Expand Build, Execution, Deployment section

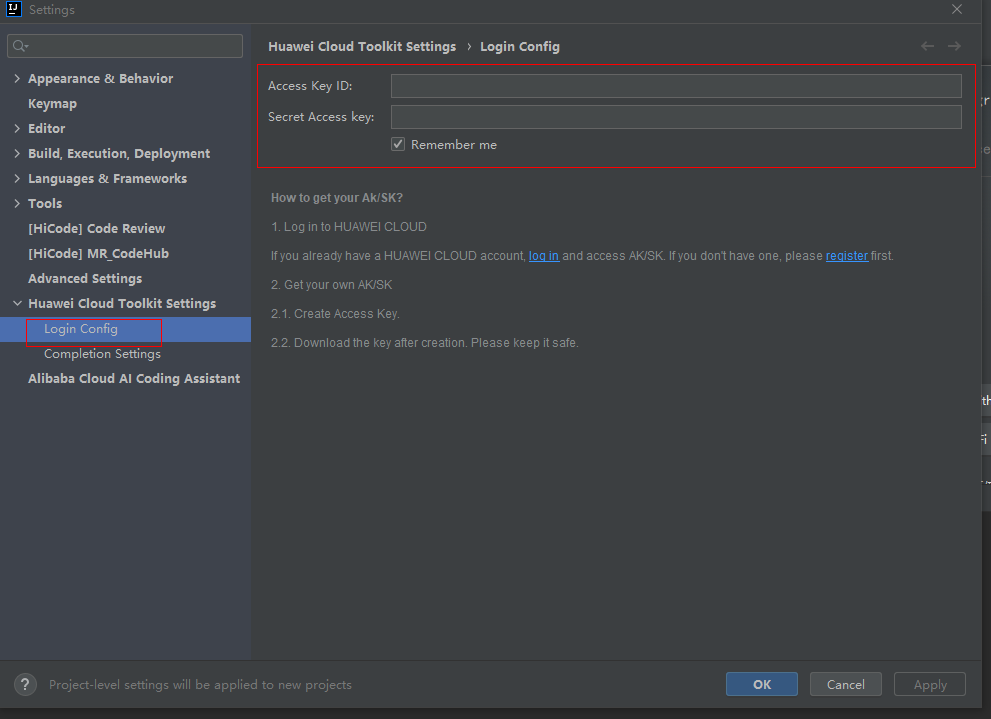(x=17, y=153)
